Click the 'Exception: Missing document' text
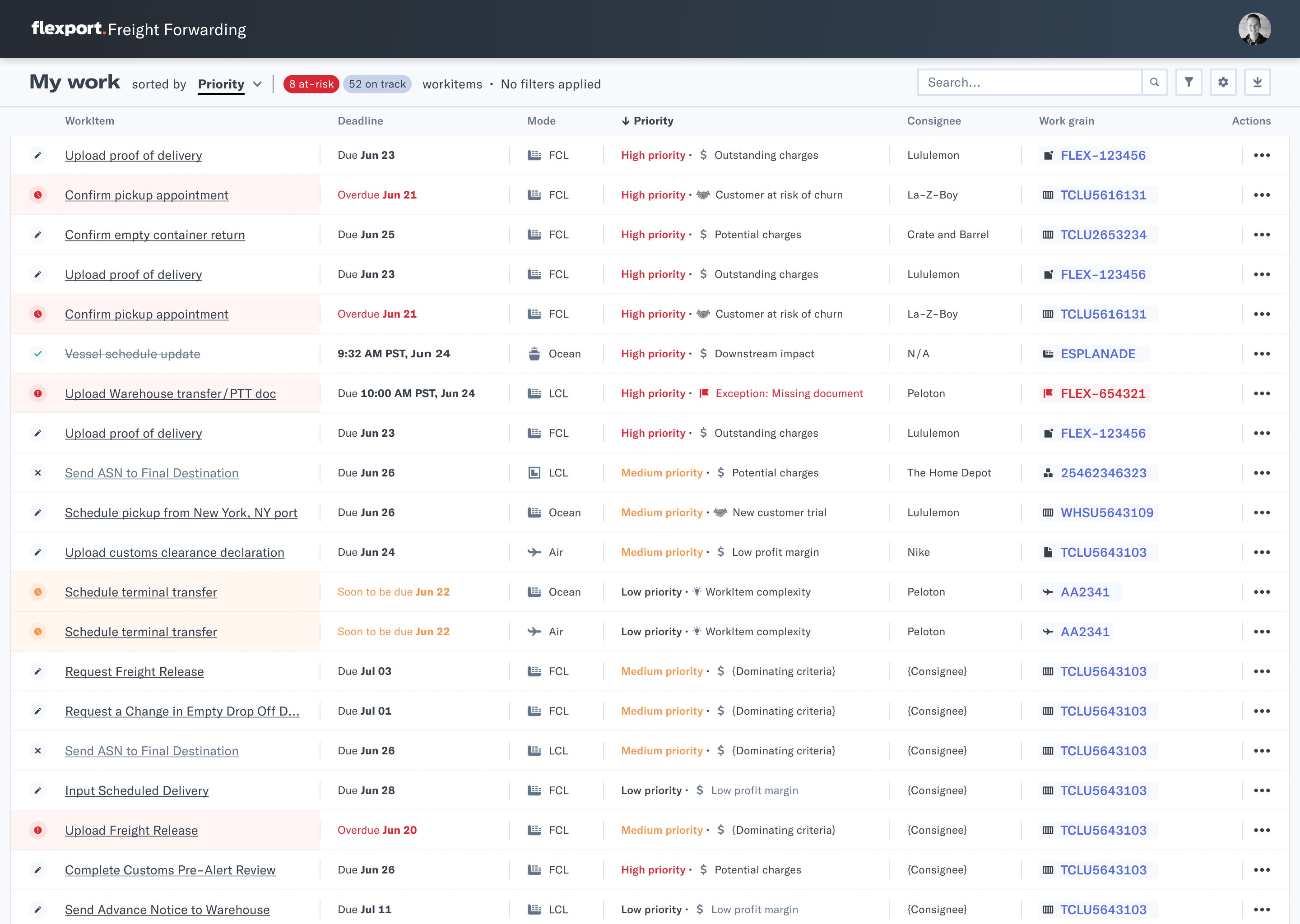This screenshot has height=924, width=1300. coord(789,394)
